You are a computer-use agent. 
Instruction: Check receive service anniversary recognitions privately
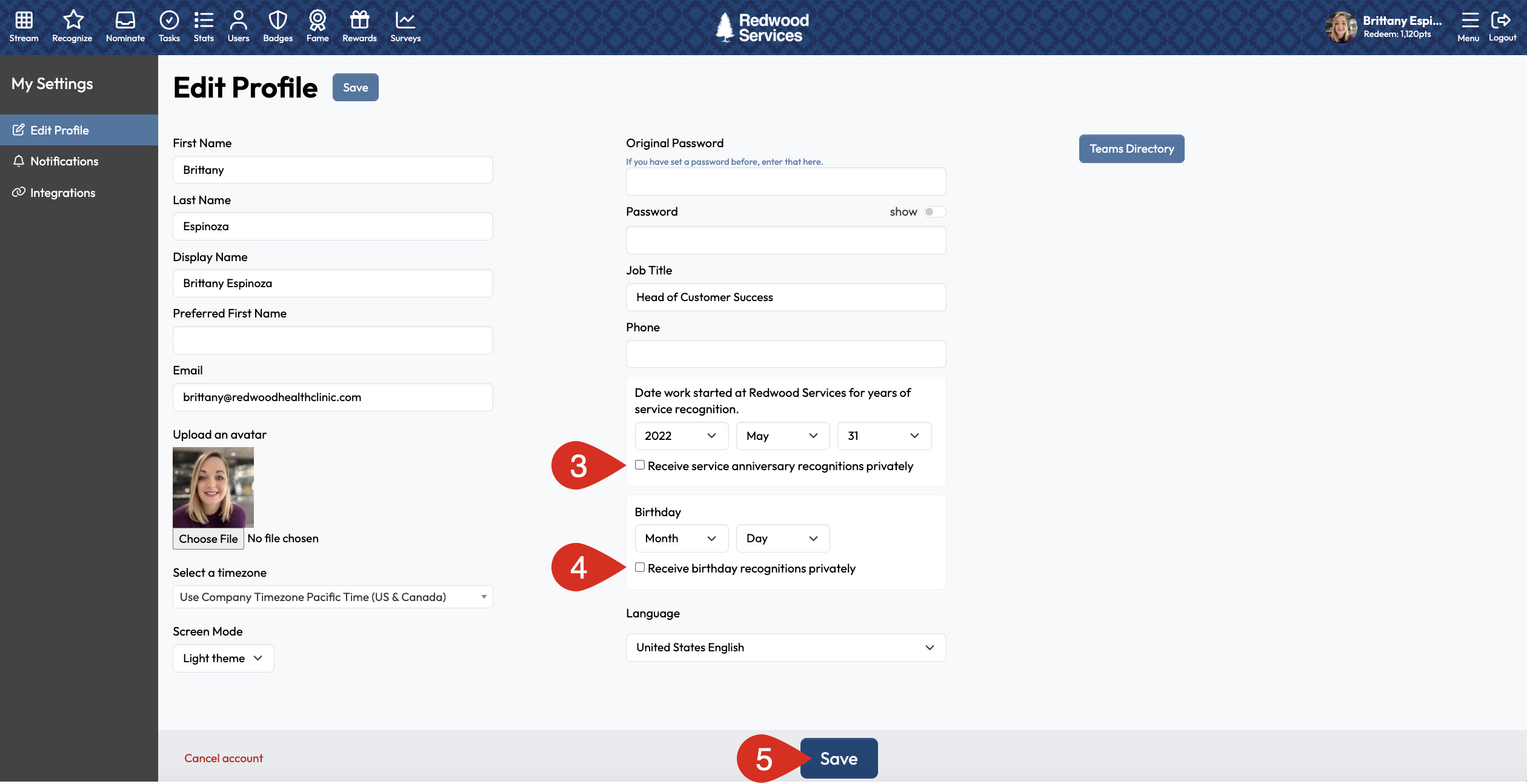pos(640,465)
